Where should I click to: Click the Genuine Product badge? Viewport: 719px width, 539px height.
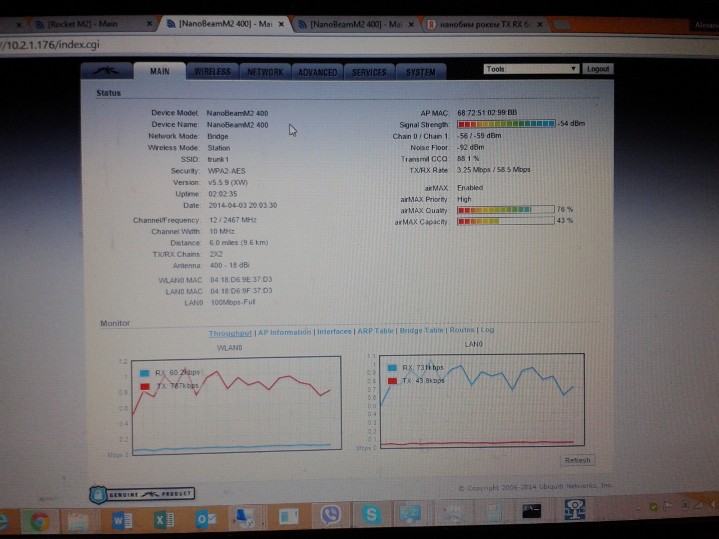point(142,494)
